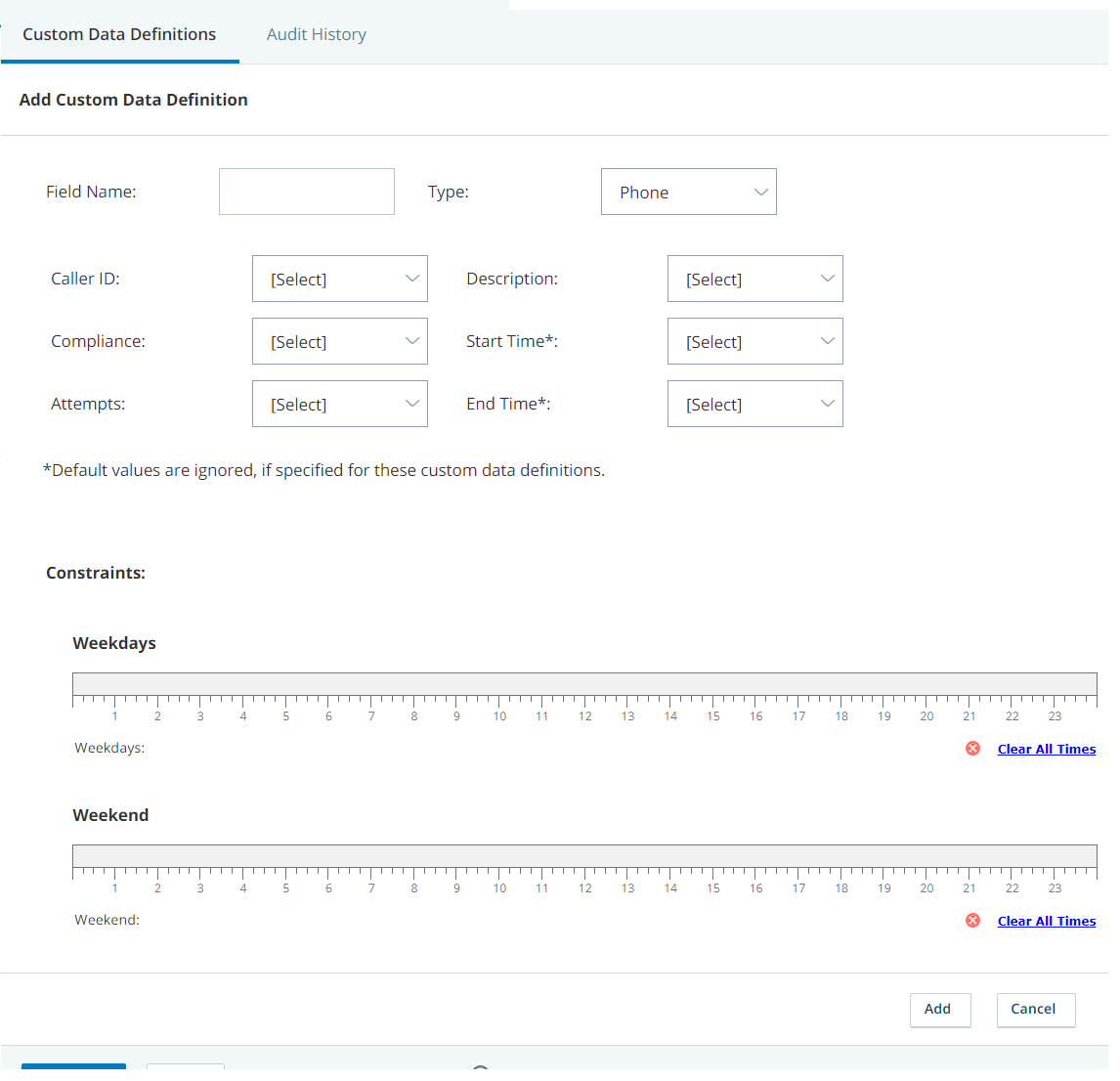Viewport: 1120px width, 1081px height.
Task: Click Clear All Times link for Weekdays
Action: coord(1047,749)
